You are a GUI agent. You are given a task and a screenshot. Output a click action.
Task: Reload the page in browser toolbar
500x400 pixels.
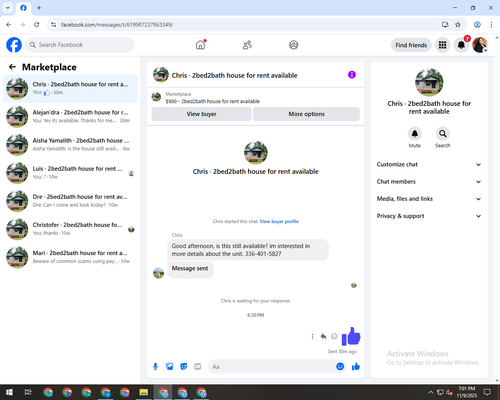pos(37,25)
